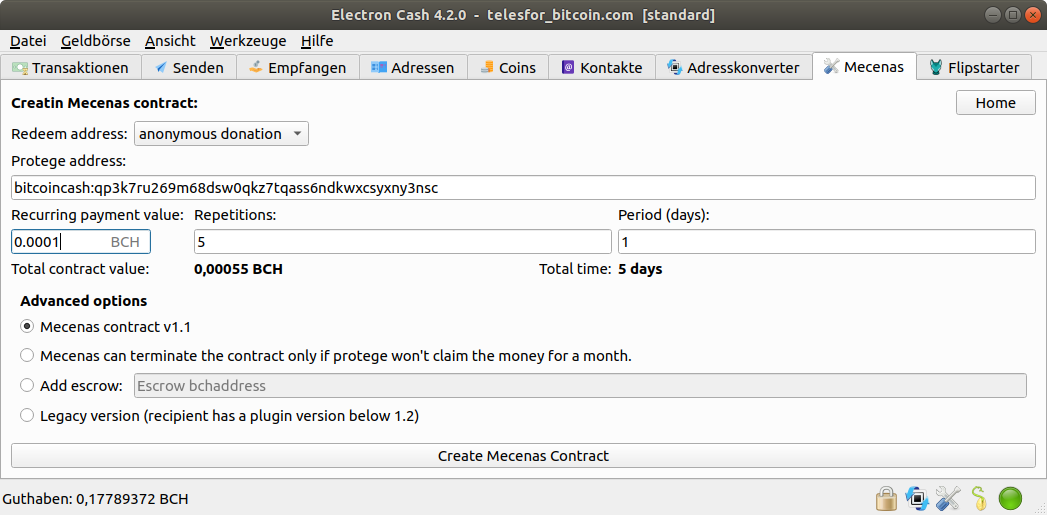
Task: Minimize the Electron Cash window
Action: pos(994,14)
